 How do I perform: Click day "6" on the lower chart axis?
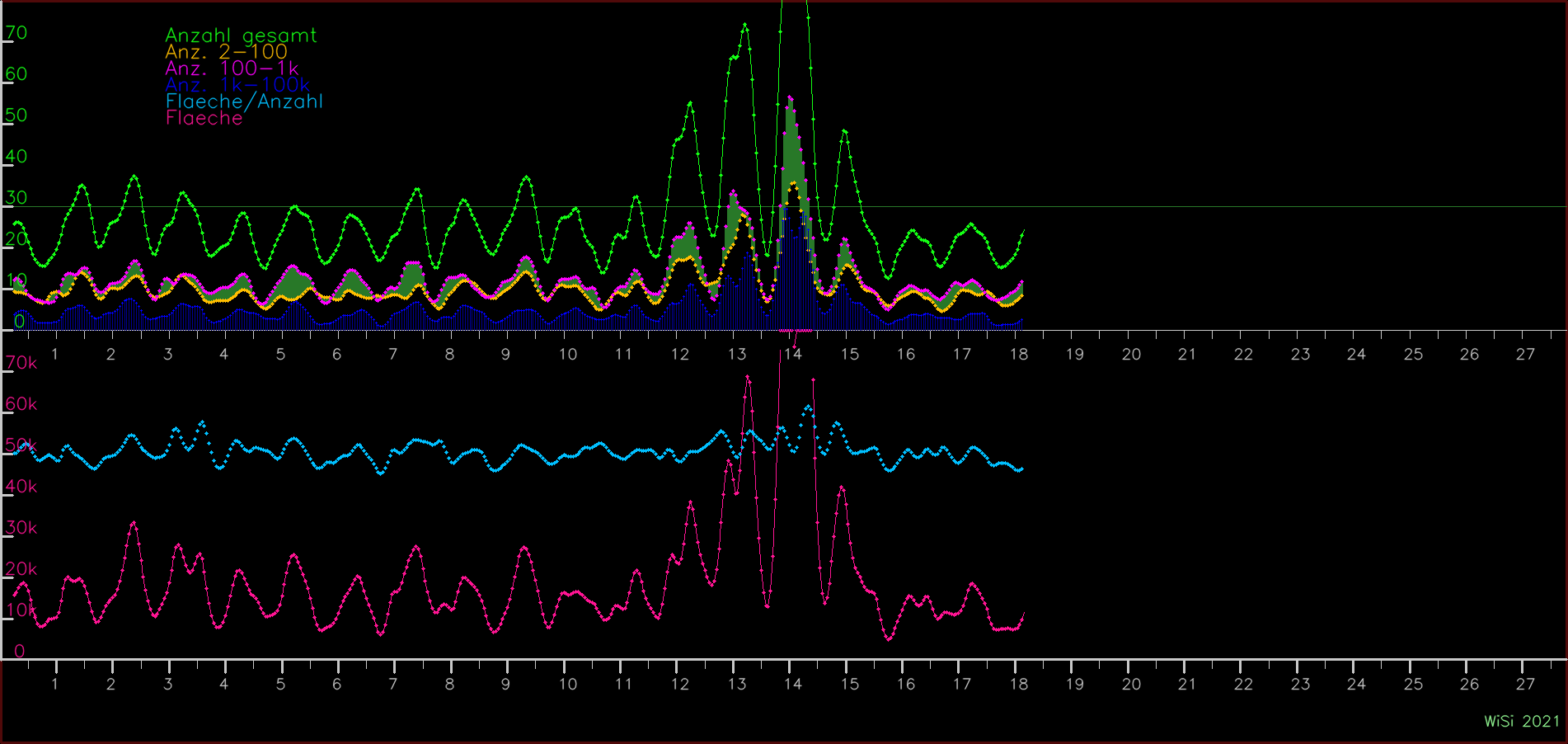point(337,684)
